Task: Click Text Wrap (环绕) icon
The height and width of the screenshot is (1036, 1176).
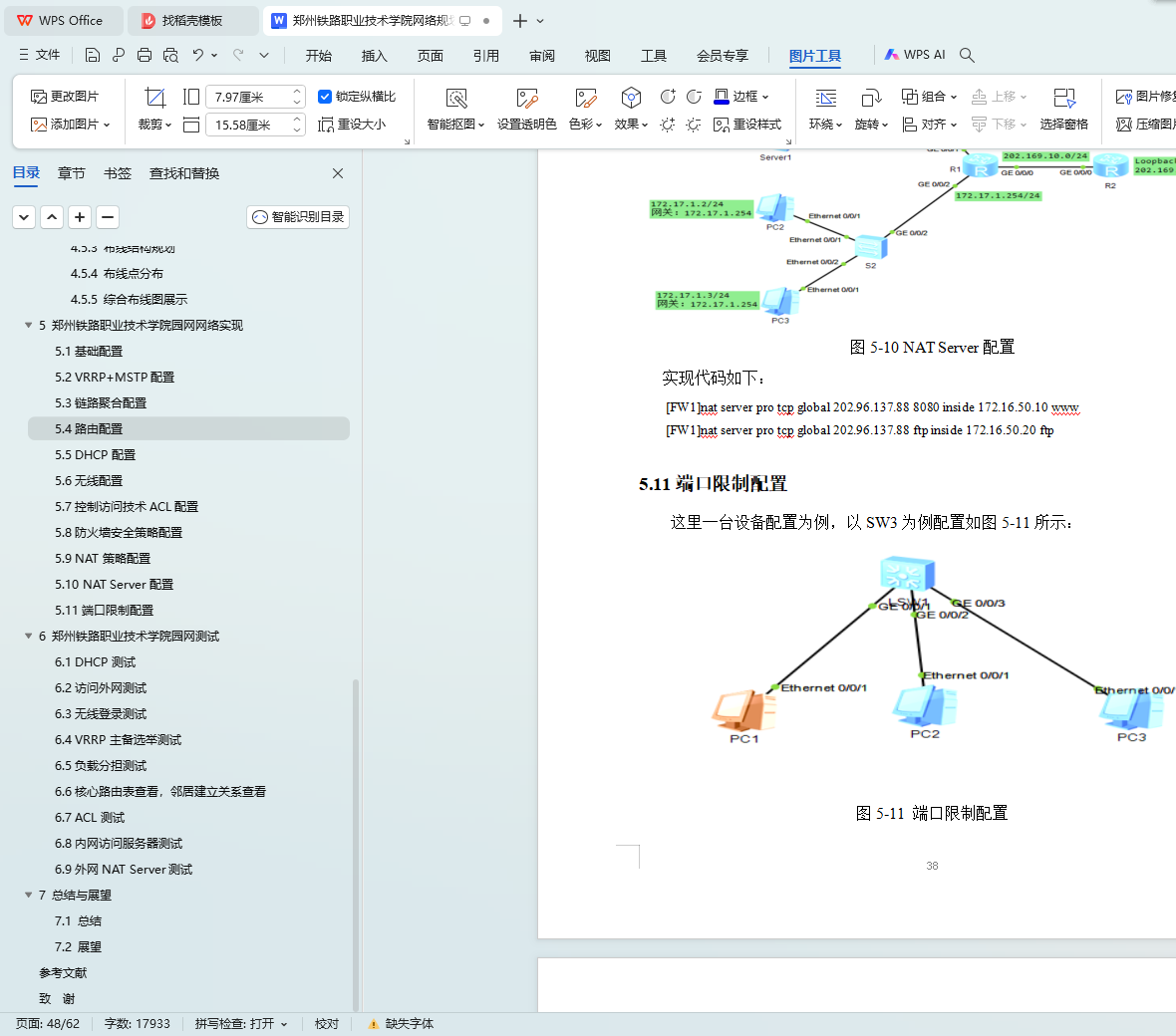Action: [x=826, y=99]
